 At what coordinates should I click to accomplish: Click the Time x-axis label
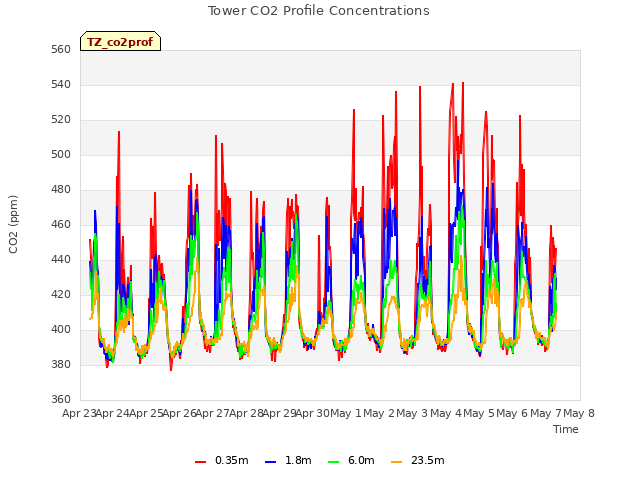(566, 429)
